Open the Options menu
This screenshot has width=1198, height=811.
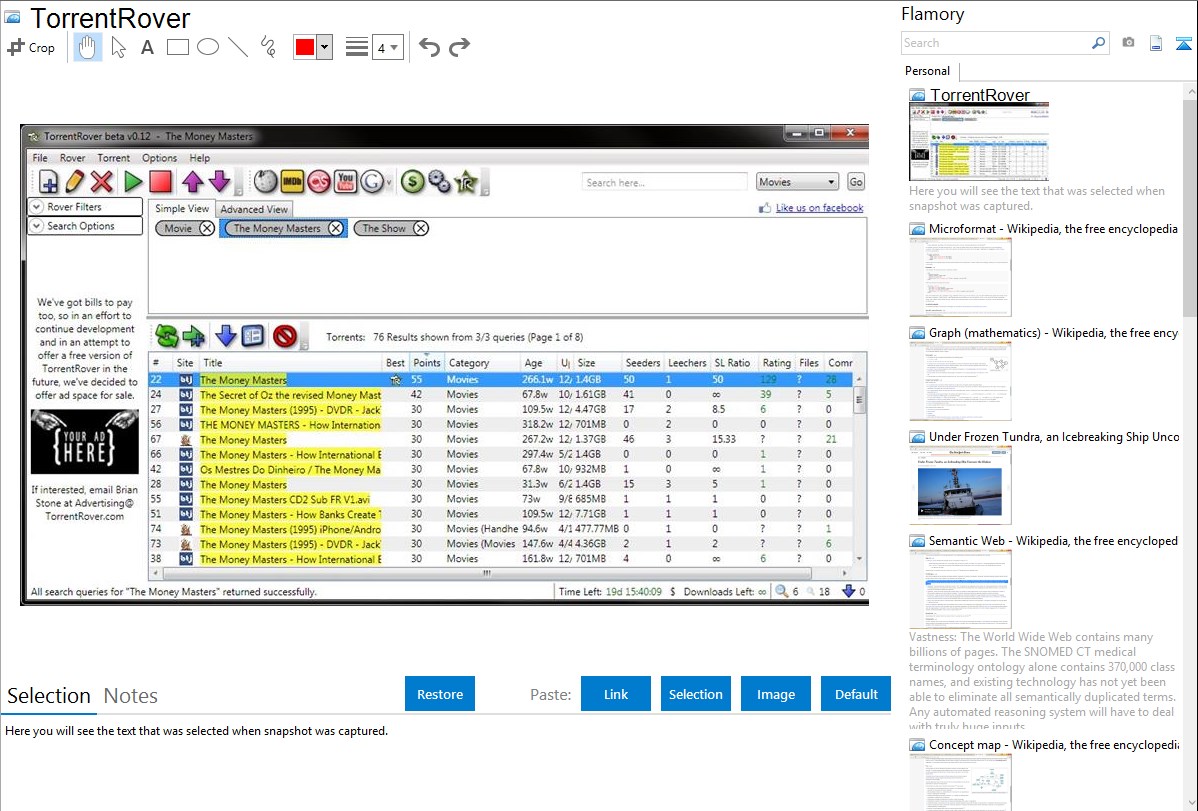(159, 158)
